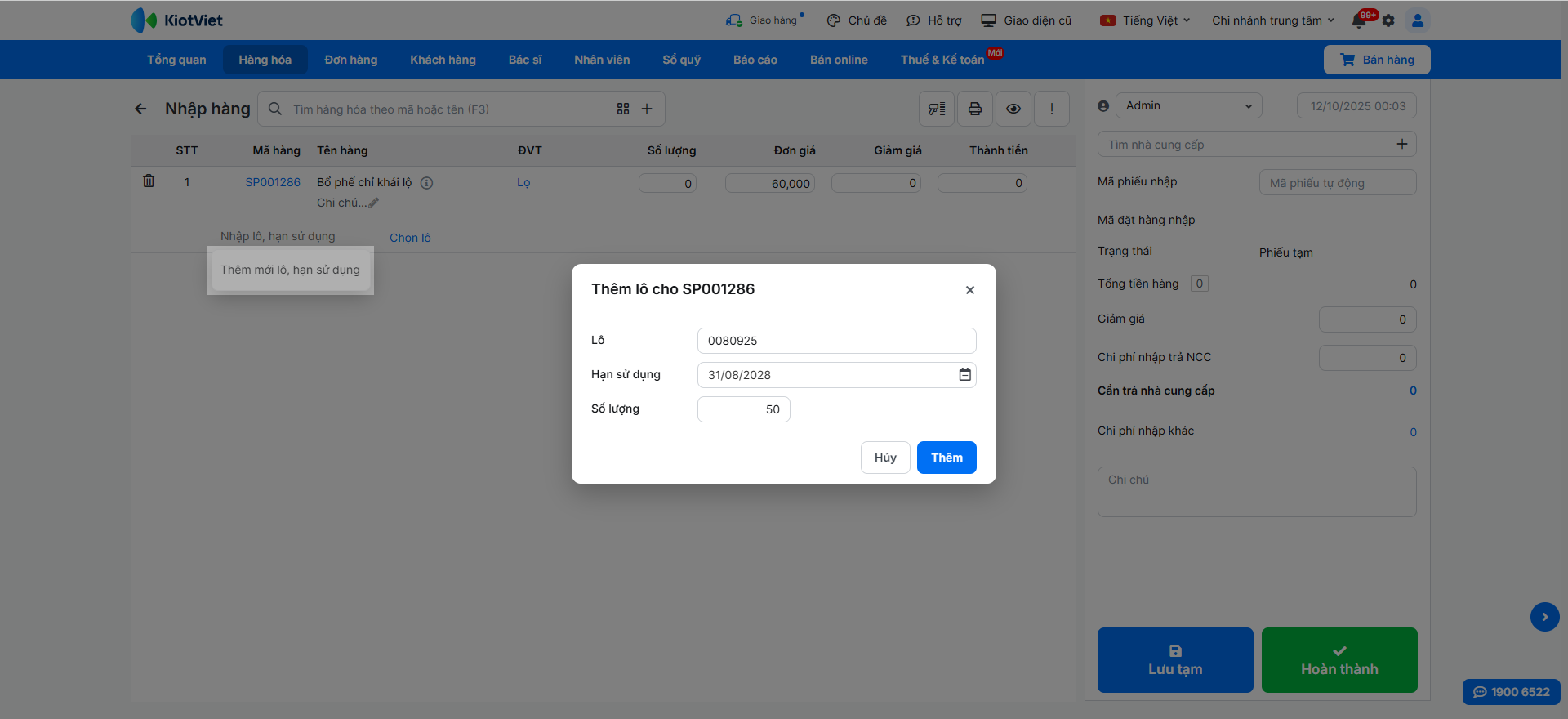Screen dimensions: 1568x719
Task: Click the summary Giảm giá field
Action: click(x=1368, y=319)
